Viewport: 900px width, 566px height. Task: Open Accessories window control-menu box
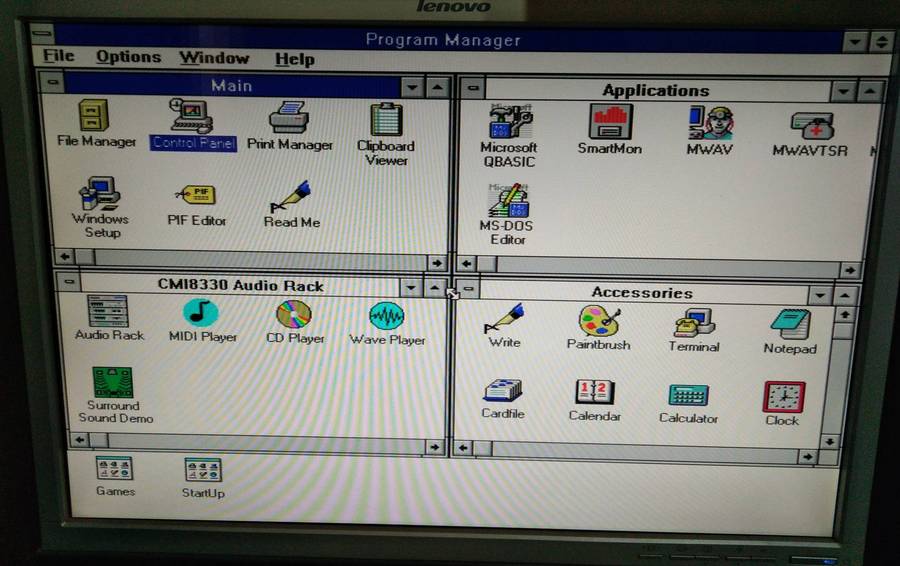[468, 288]
